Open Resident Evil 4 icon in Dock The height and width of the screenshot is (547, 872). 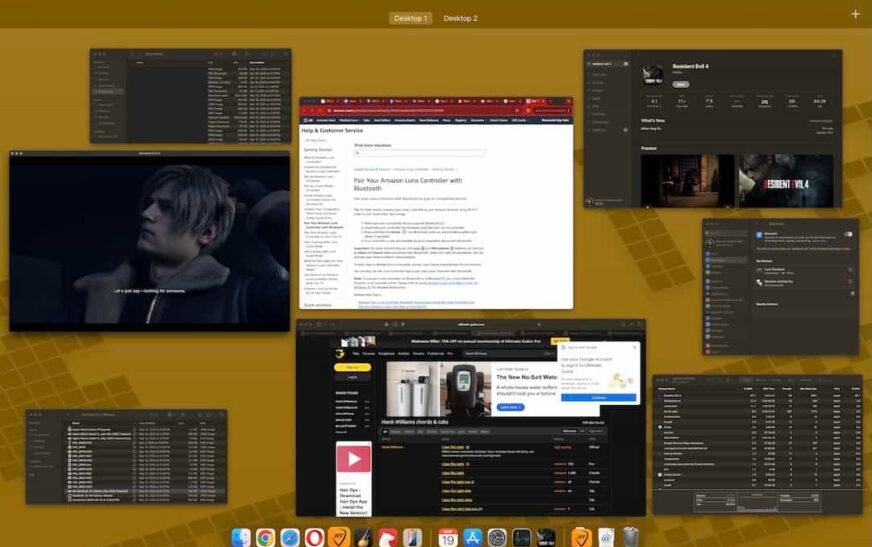(546, 538)
